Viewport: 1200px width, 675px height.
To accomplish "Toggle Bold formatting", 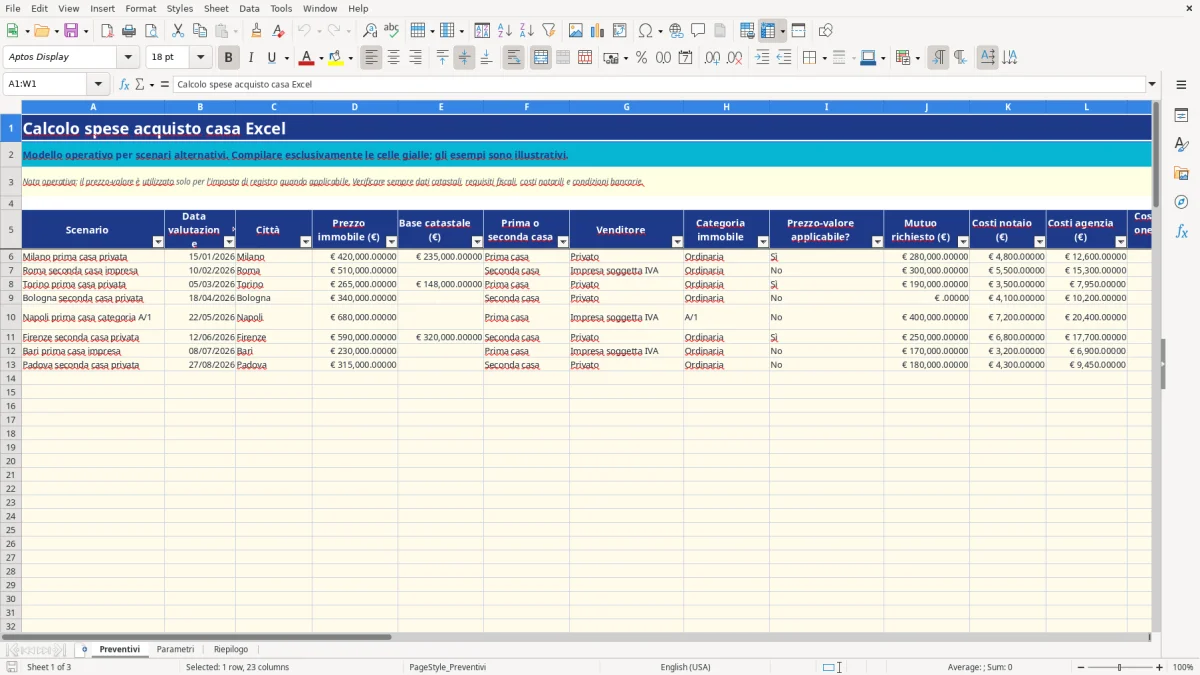I will click(x=228, y=58).
